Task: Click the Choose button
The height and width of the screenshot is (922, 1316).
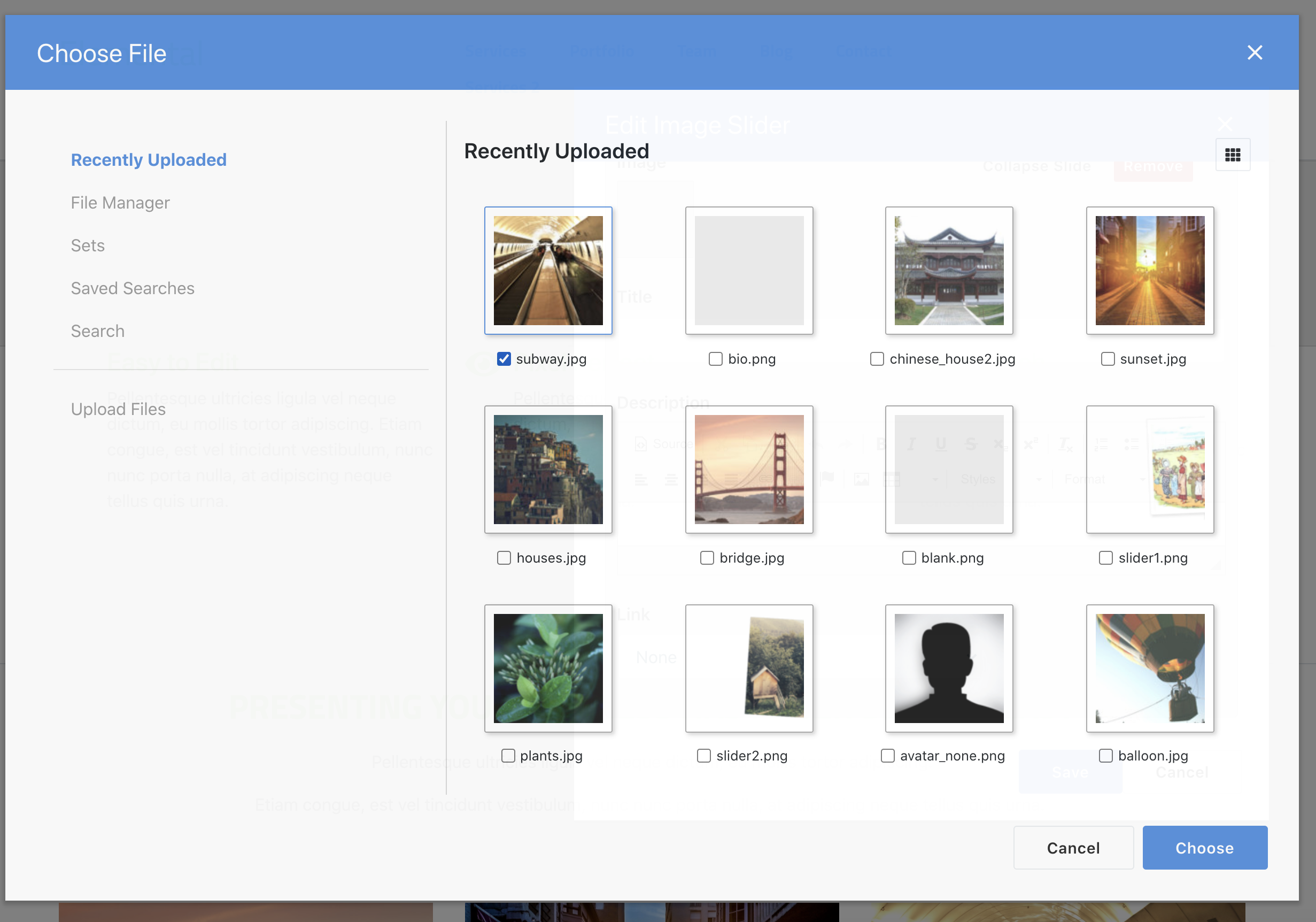Action: click(x=1204, y=848)
